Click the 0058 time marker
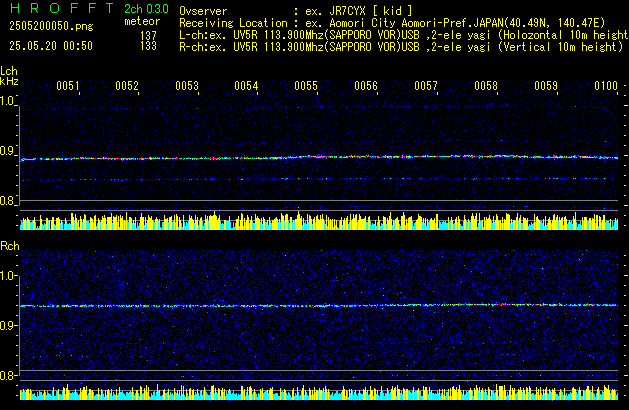This screenshot has width=629, height=410. coord(486,85)
